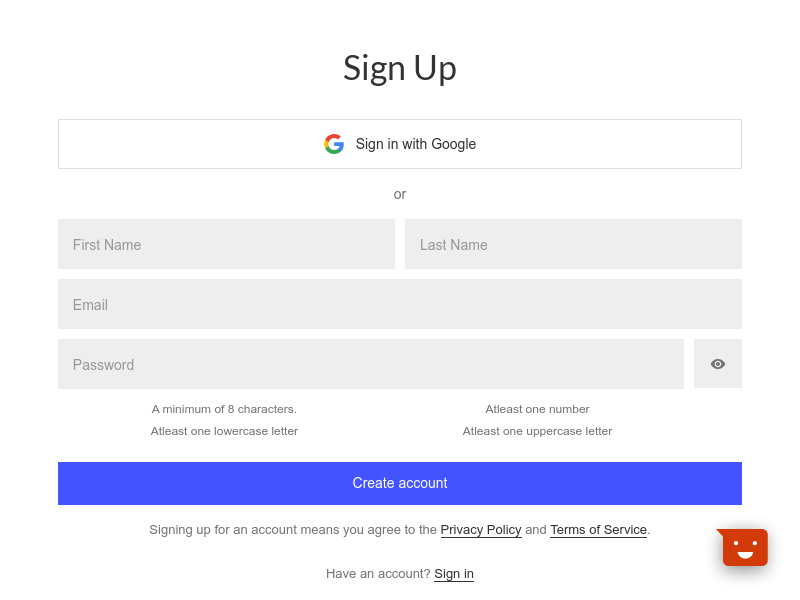Click the Create account button
The image size is (800, 600).
click(399, 483)
